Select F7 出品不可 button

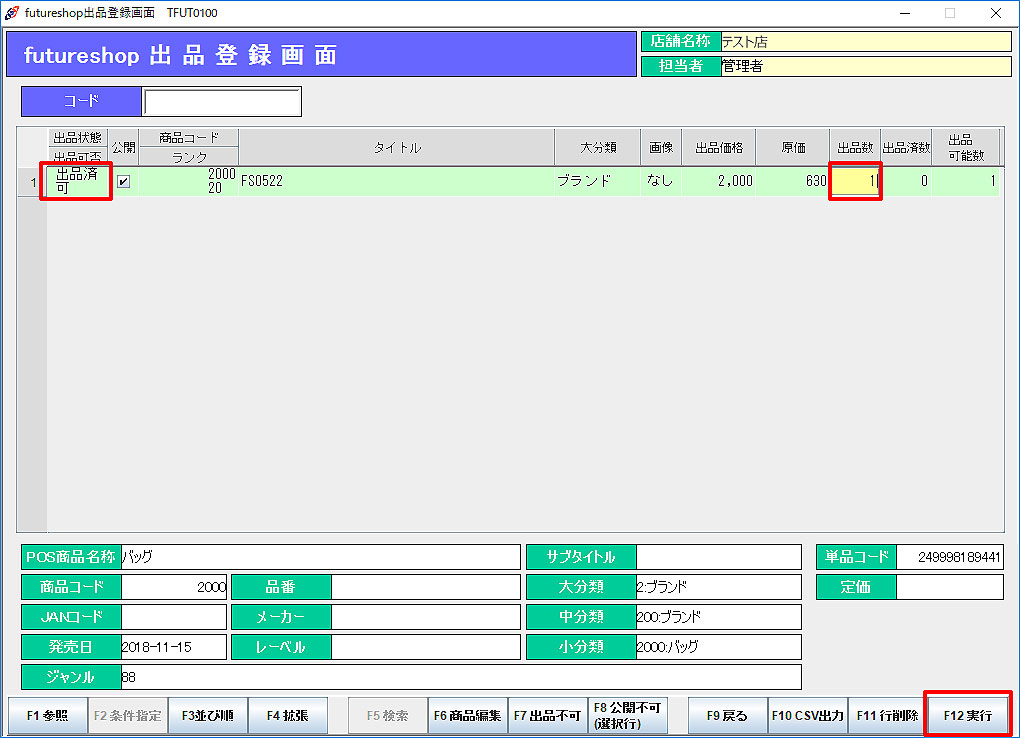click(547, 716)
